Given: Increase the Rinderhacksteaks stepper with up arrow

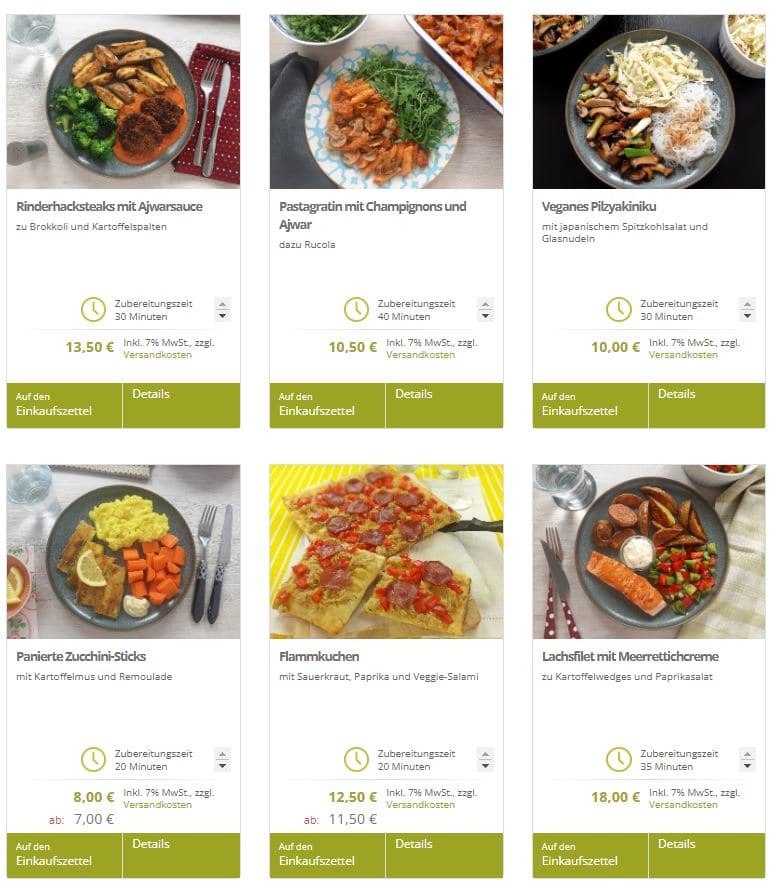Looking at the screenshot, I should [x=223, y=304].
